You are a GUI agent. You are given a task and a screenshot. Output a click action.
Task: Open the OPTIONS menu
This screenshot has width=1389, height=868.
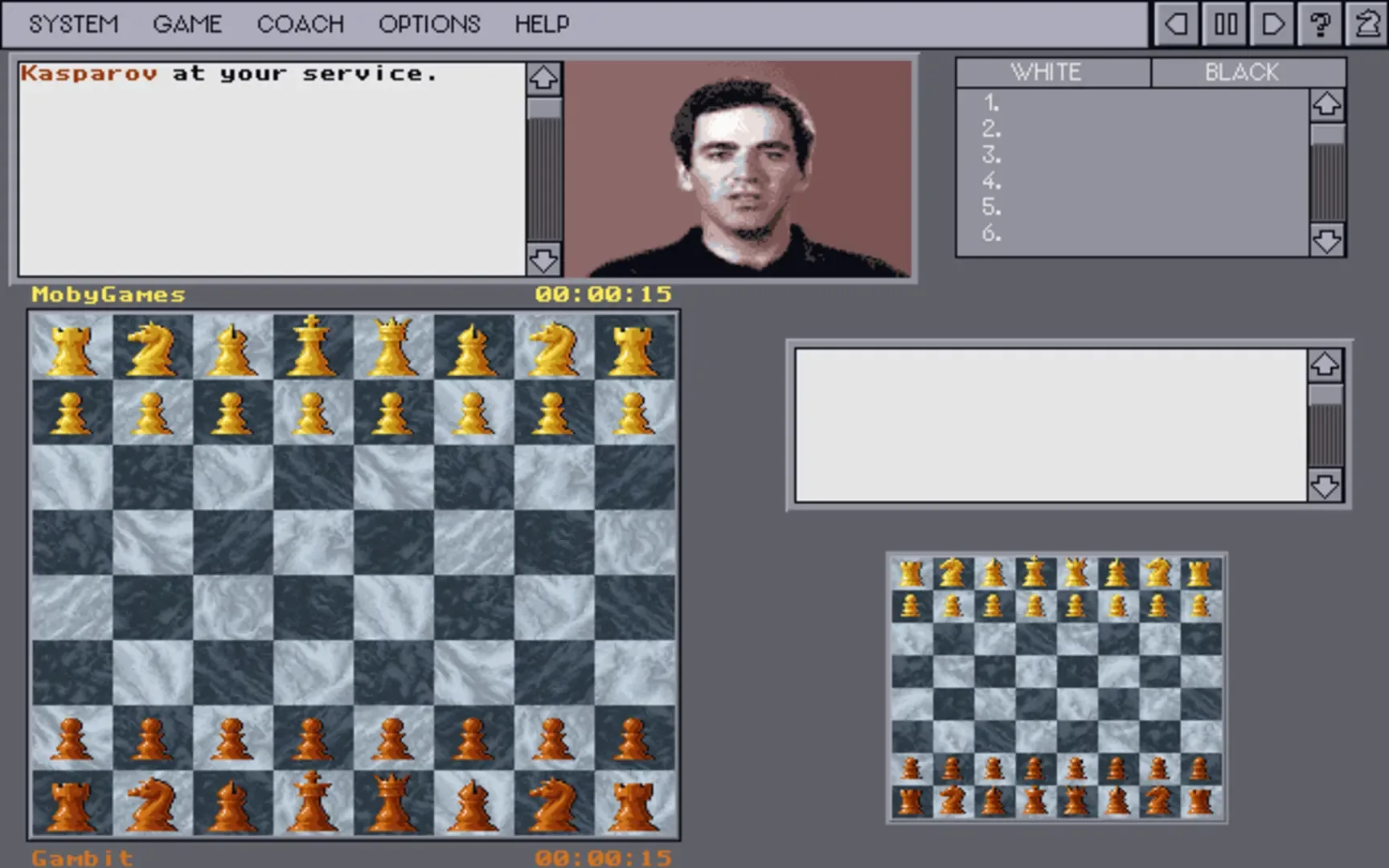[x=429, y=24]
